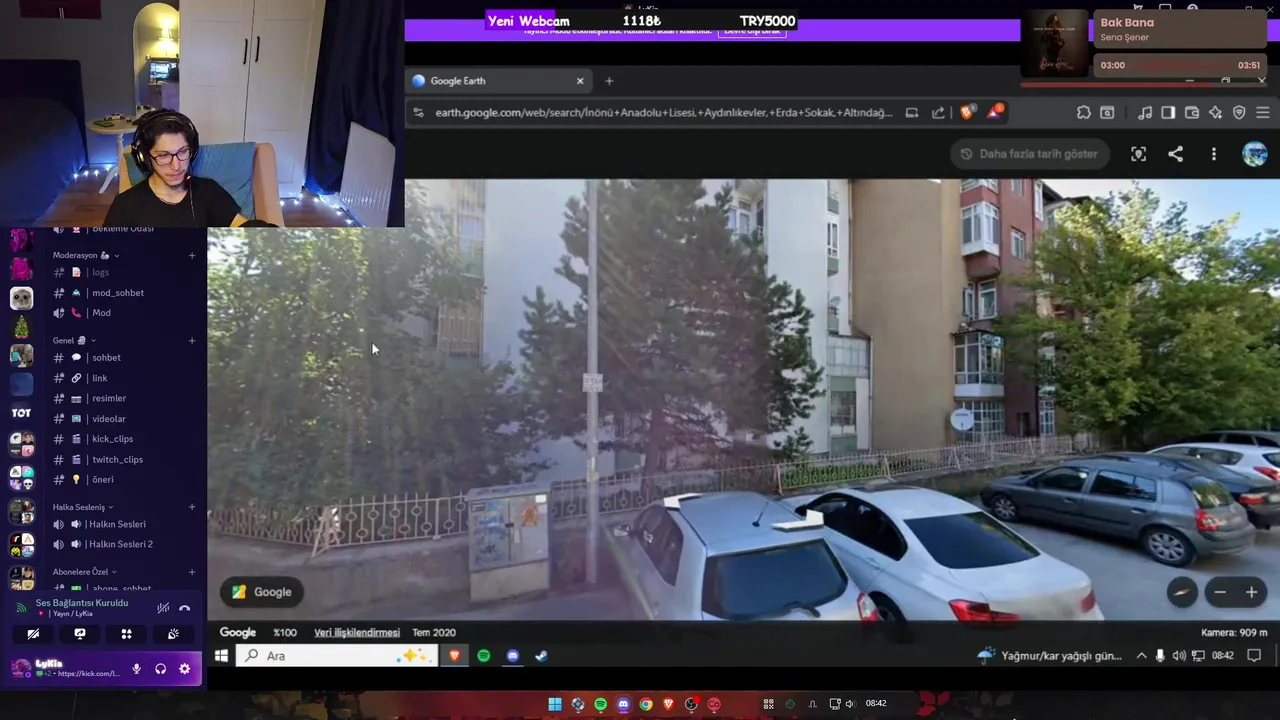Viewport: 1280px width, 720px height.
Task: Click the Street View location focus icon
Action: pos(1138,154)
